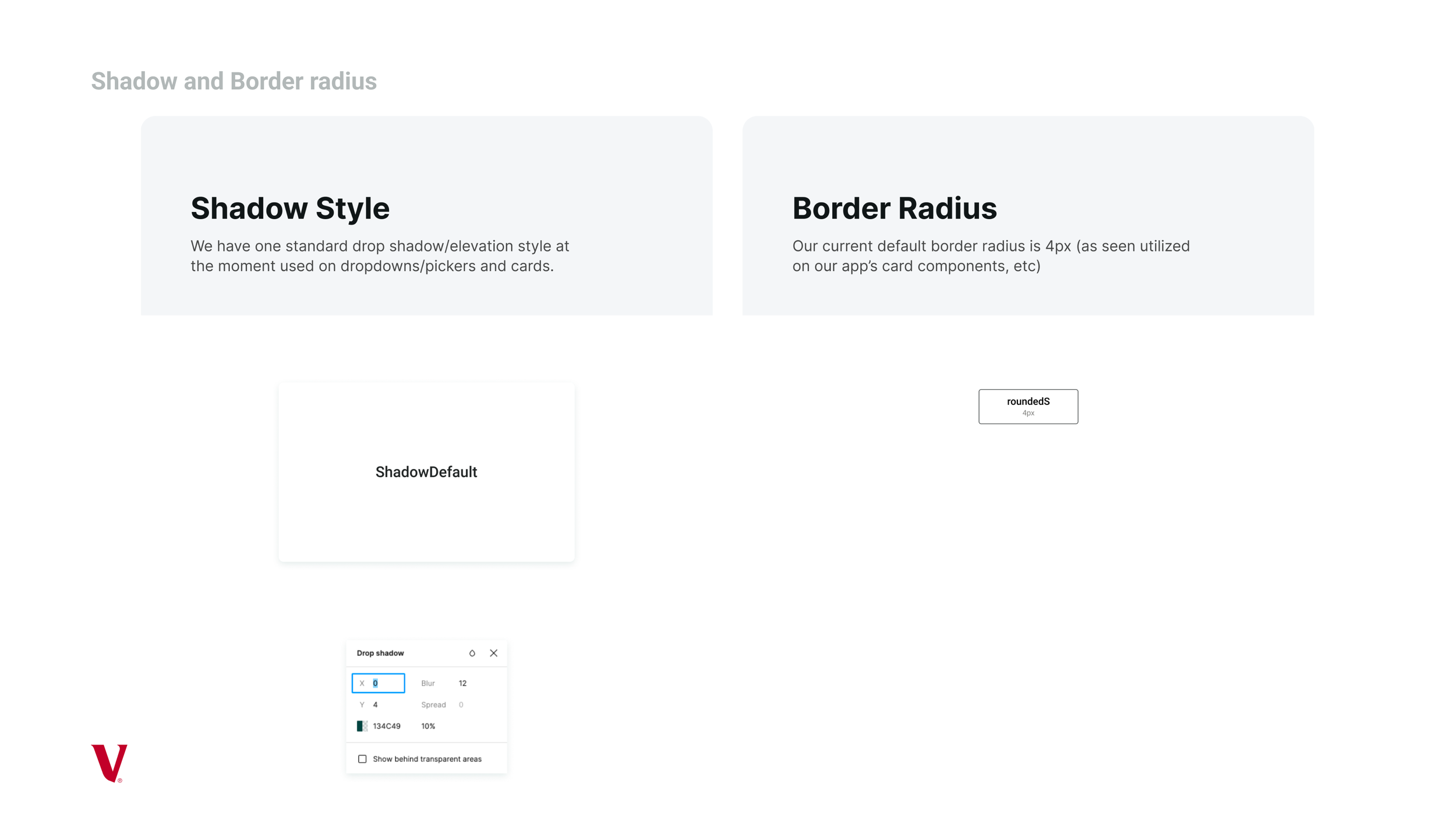Click the Spread label

(433, 705)
